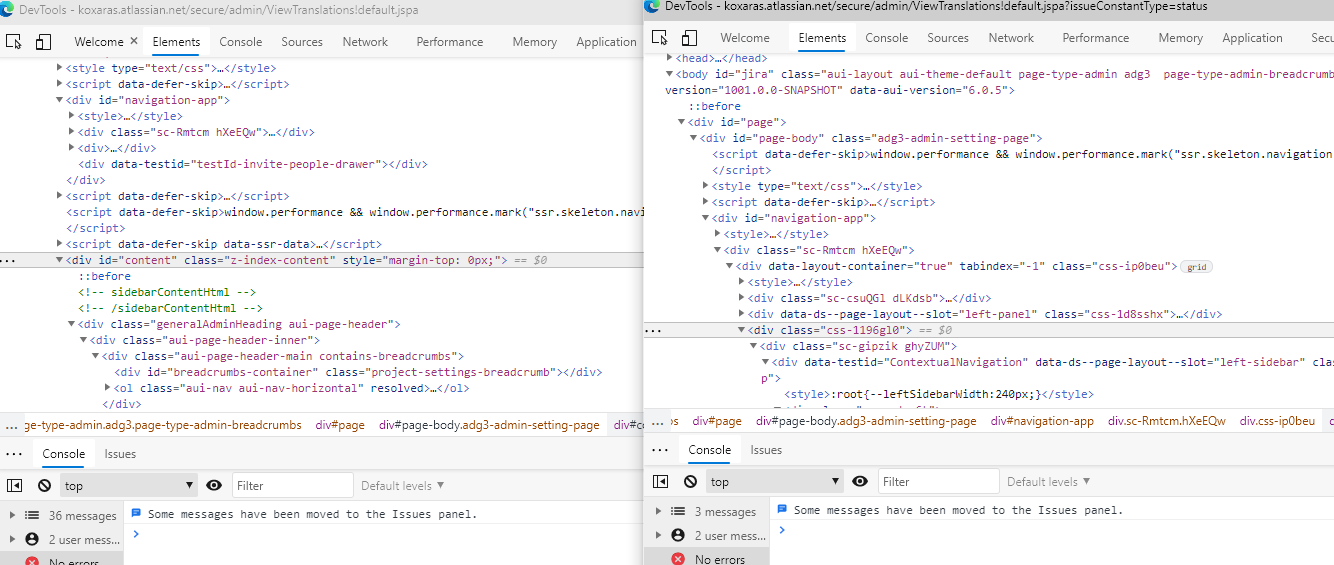1334x565 pixels.
Task: Select div.css-ip0beu breadcrumb in right window
Action: [1277, 421]
